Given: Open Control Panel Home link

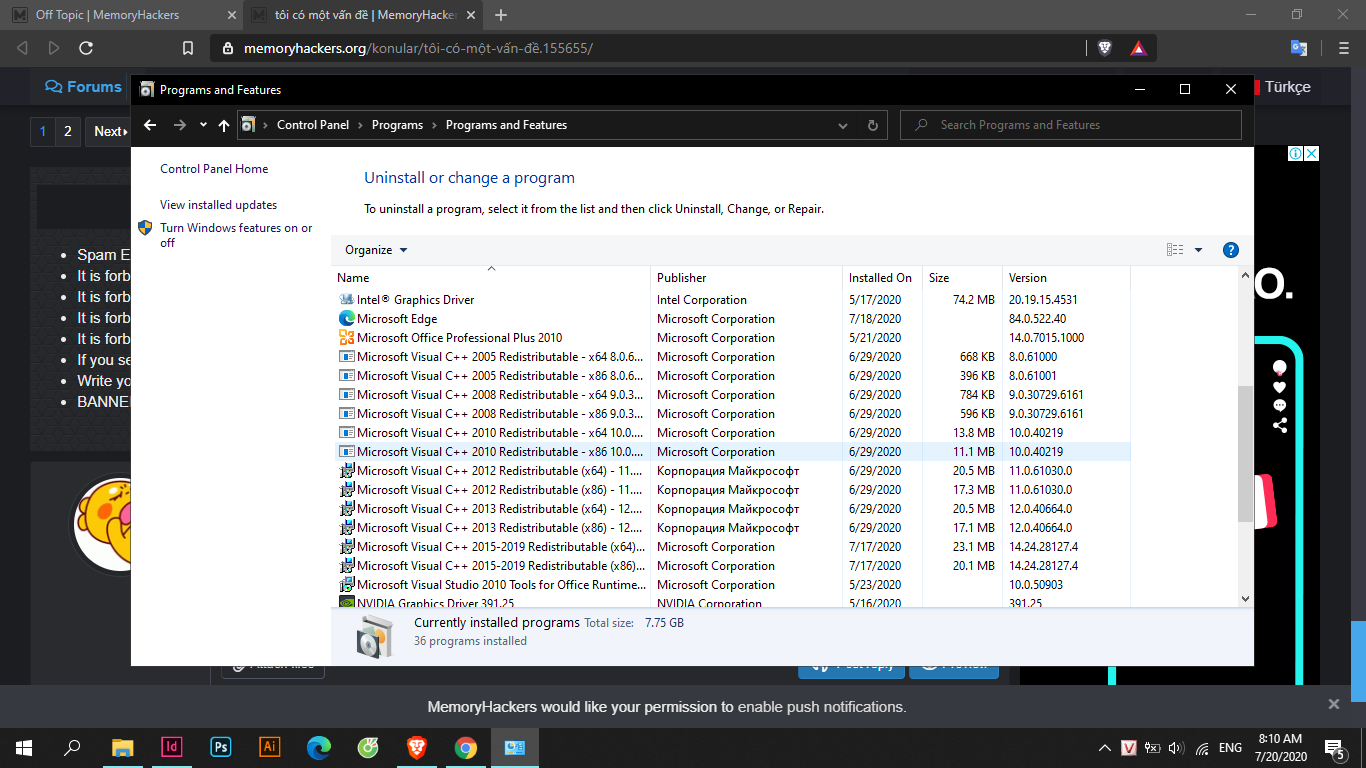Looking at the screenshot, I should pos(214,169).
